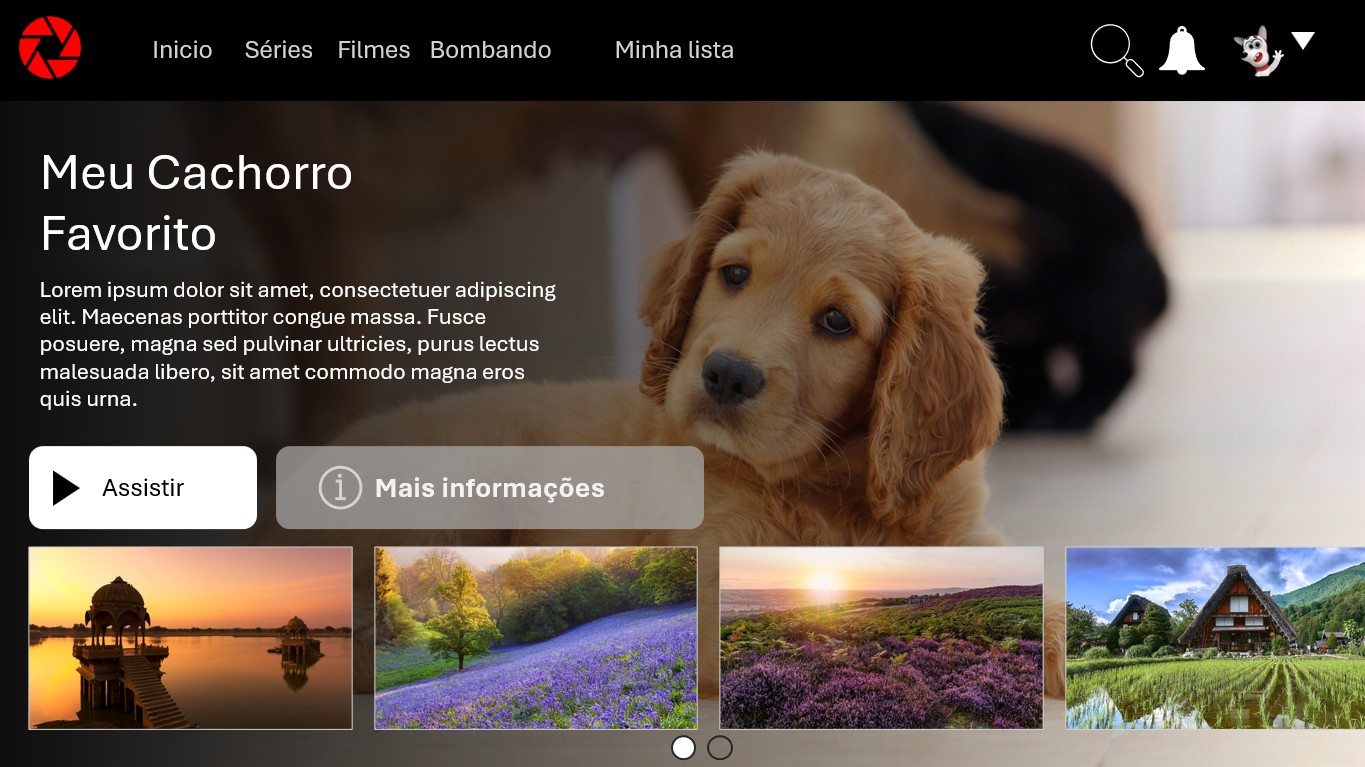Viewport: 1365px width, 767px height.
Task: Click the cartoon dog profile avatar
Action: 1257,51
